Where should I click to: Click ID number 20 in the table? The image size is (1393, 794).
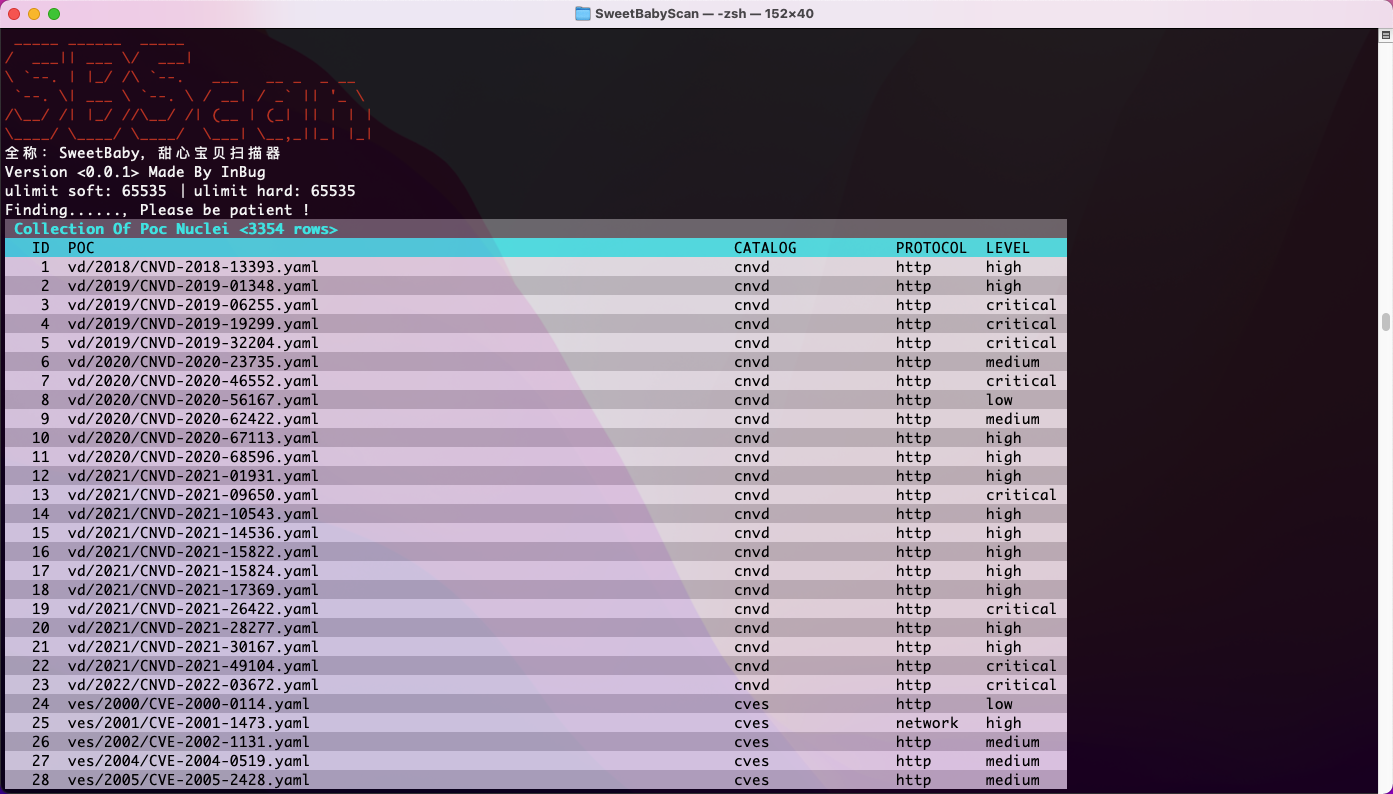[41, 628]
